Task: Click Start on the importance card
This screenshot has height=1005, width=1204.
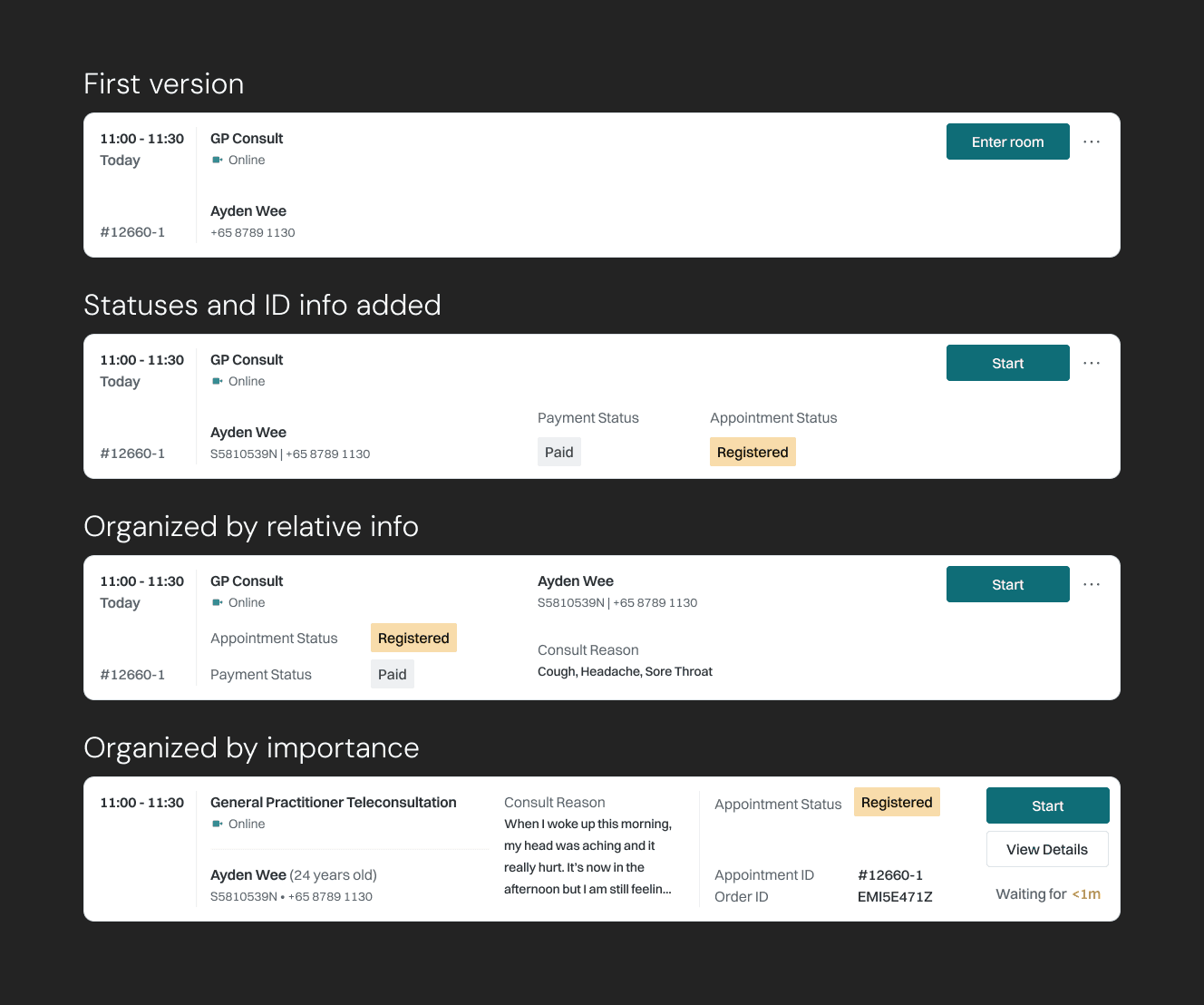Action: click(1047, 805)
